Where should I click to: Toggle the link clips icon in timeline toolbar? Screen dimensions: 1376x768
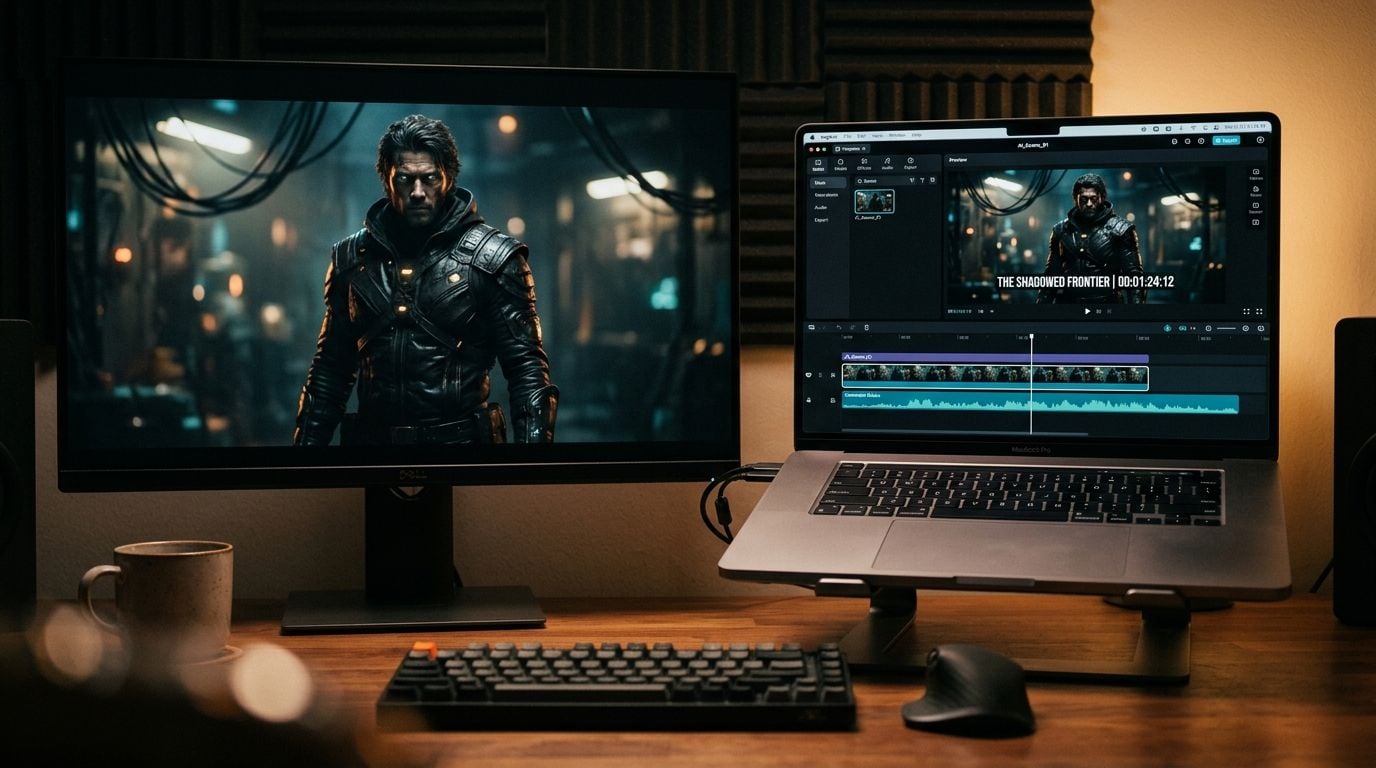(1183, 328)
